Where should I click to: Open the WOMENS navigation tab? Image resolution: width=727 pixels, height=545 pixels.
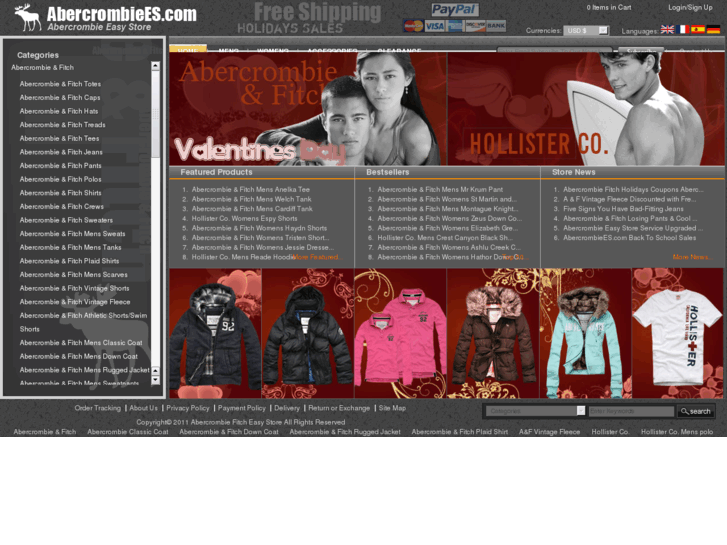point(273,50)
